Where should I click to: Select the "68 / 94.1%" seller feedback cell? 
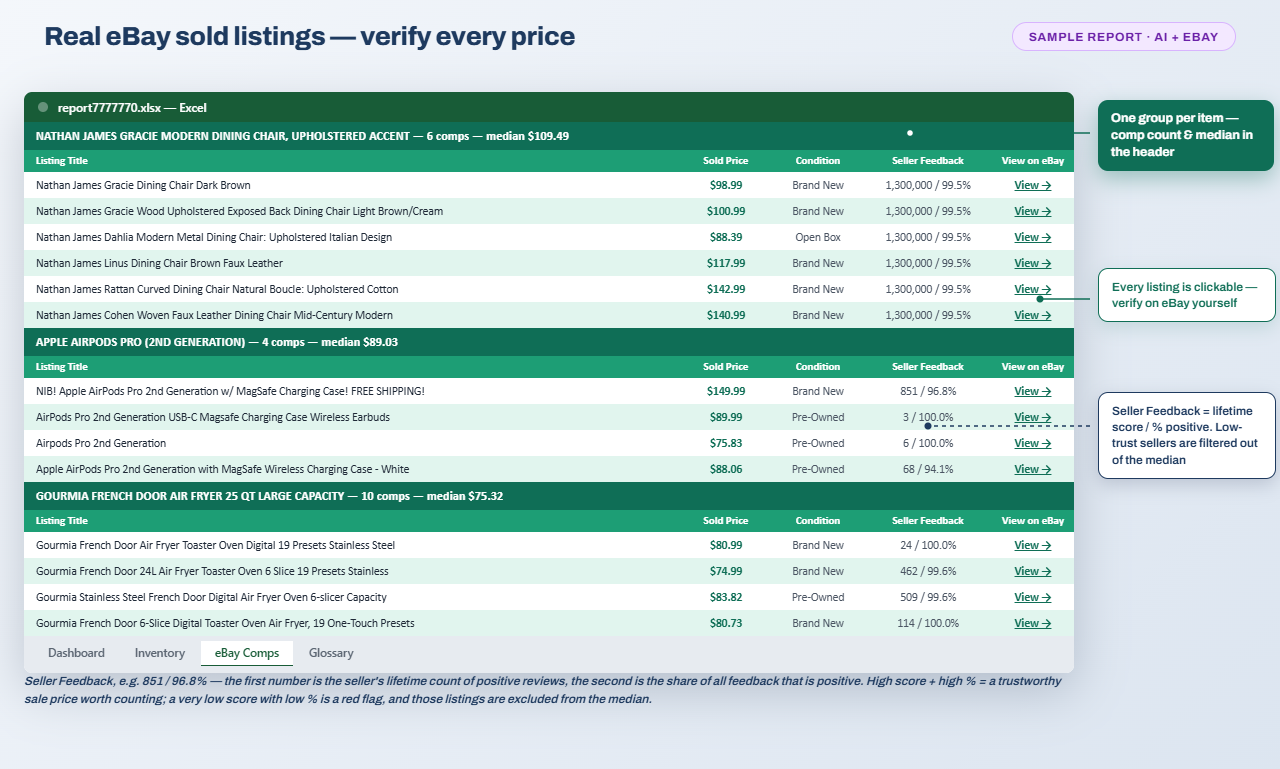(928, 469)
